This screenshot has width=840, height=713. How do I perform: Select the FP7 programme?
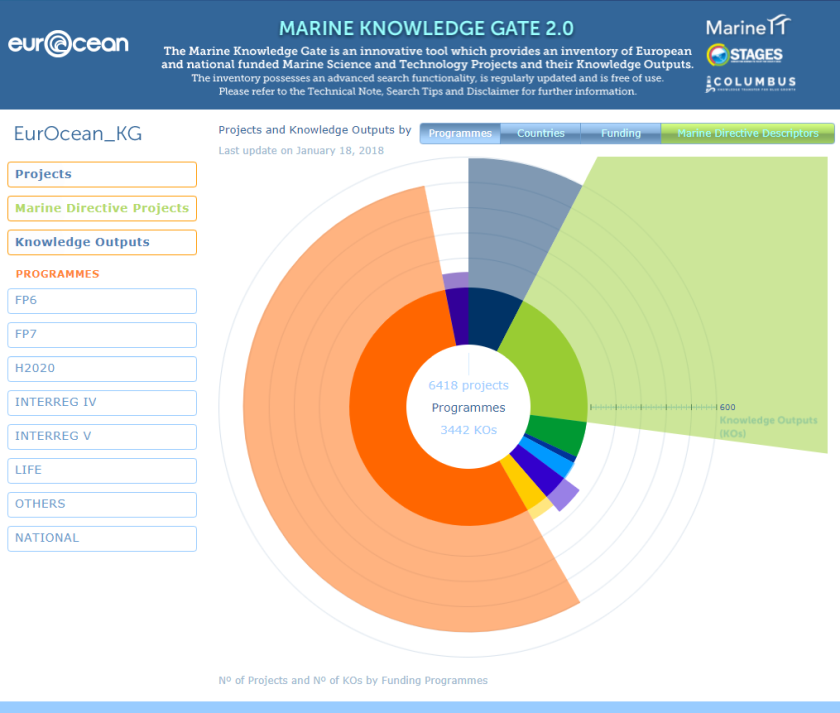pyautogui.click(x=102, y=335)
